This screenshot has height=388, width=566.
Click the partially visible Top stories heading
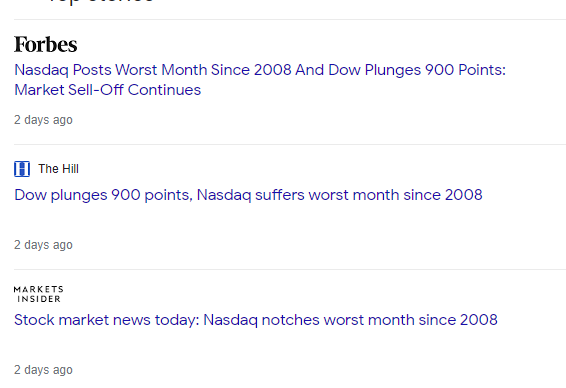pos(101,2)
